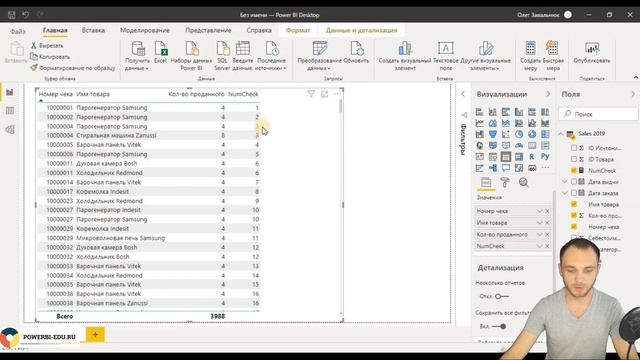Select the table visual icon

pyautogui.click(x=506, y=156)
